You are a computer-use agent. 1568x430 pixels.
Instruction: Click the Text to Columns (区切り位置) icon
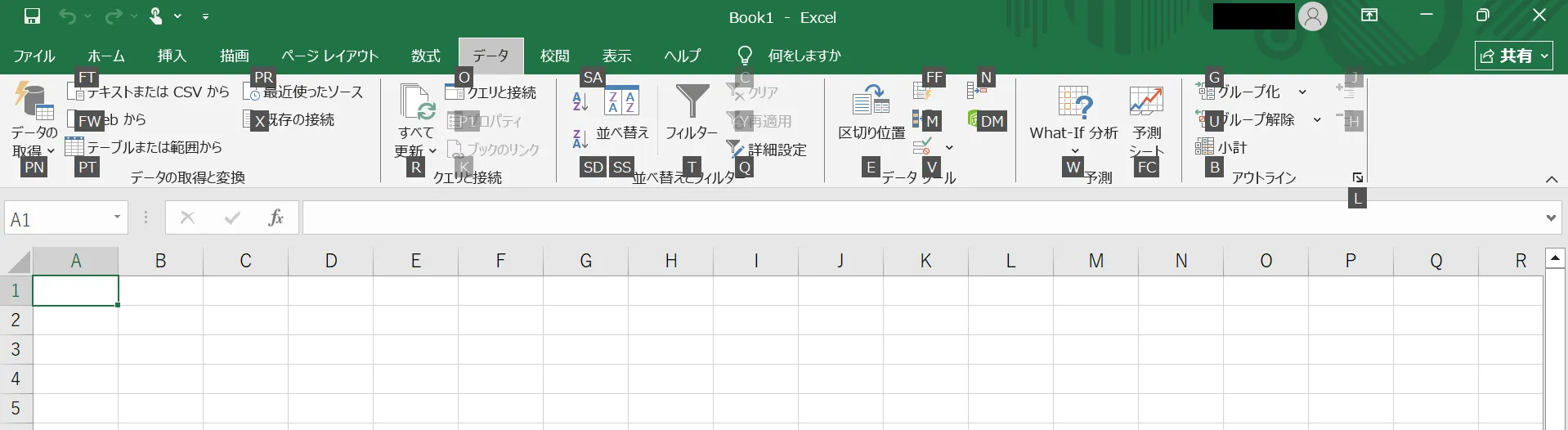871,101
